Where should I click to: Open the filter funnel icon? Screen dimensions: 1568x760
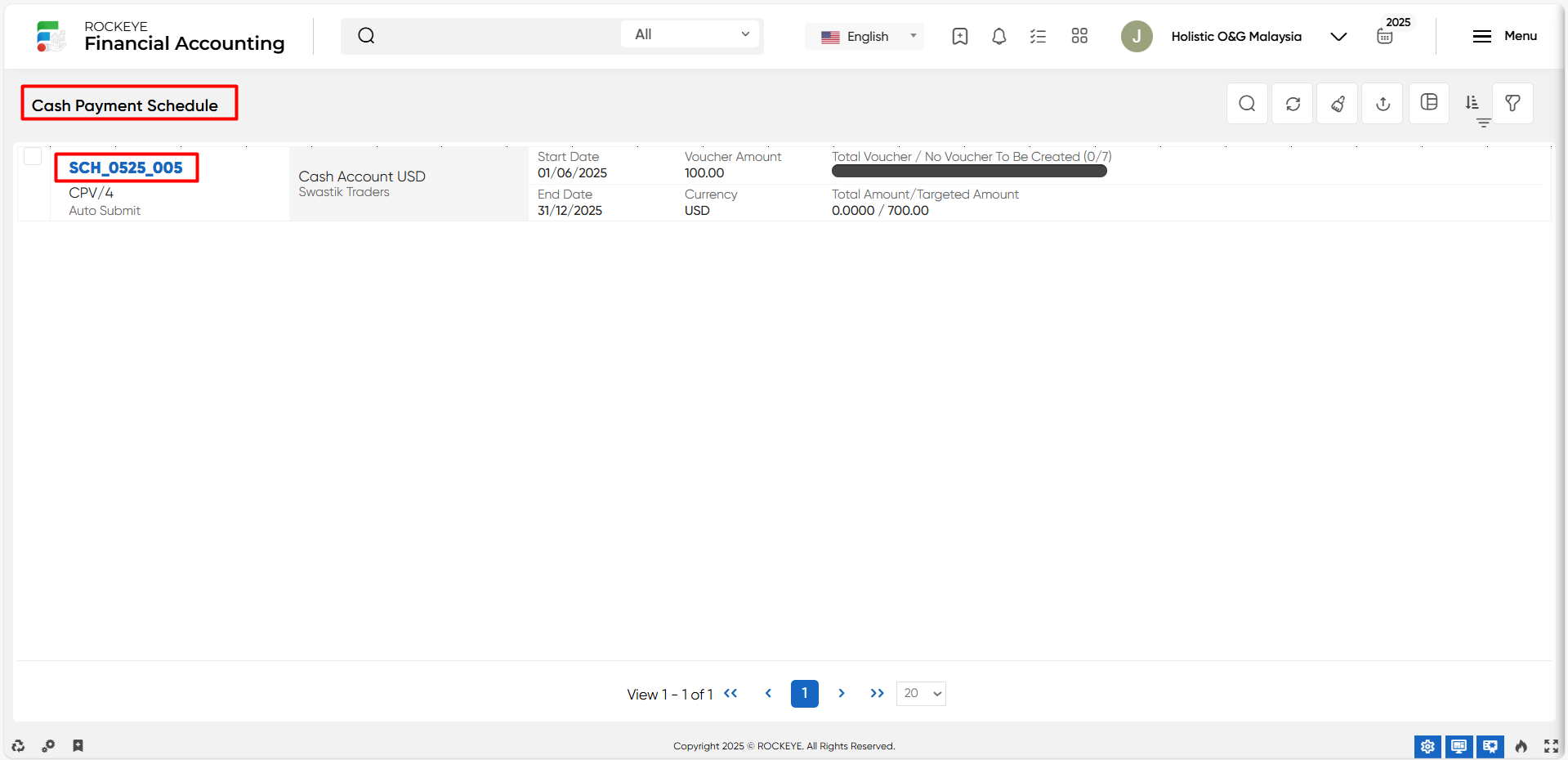1513,103
